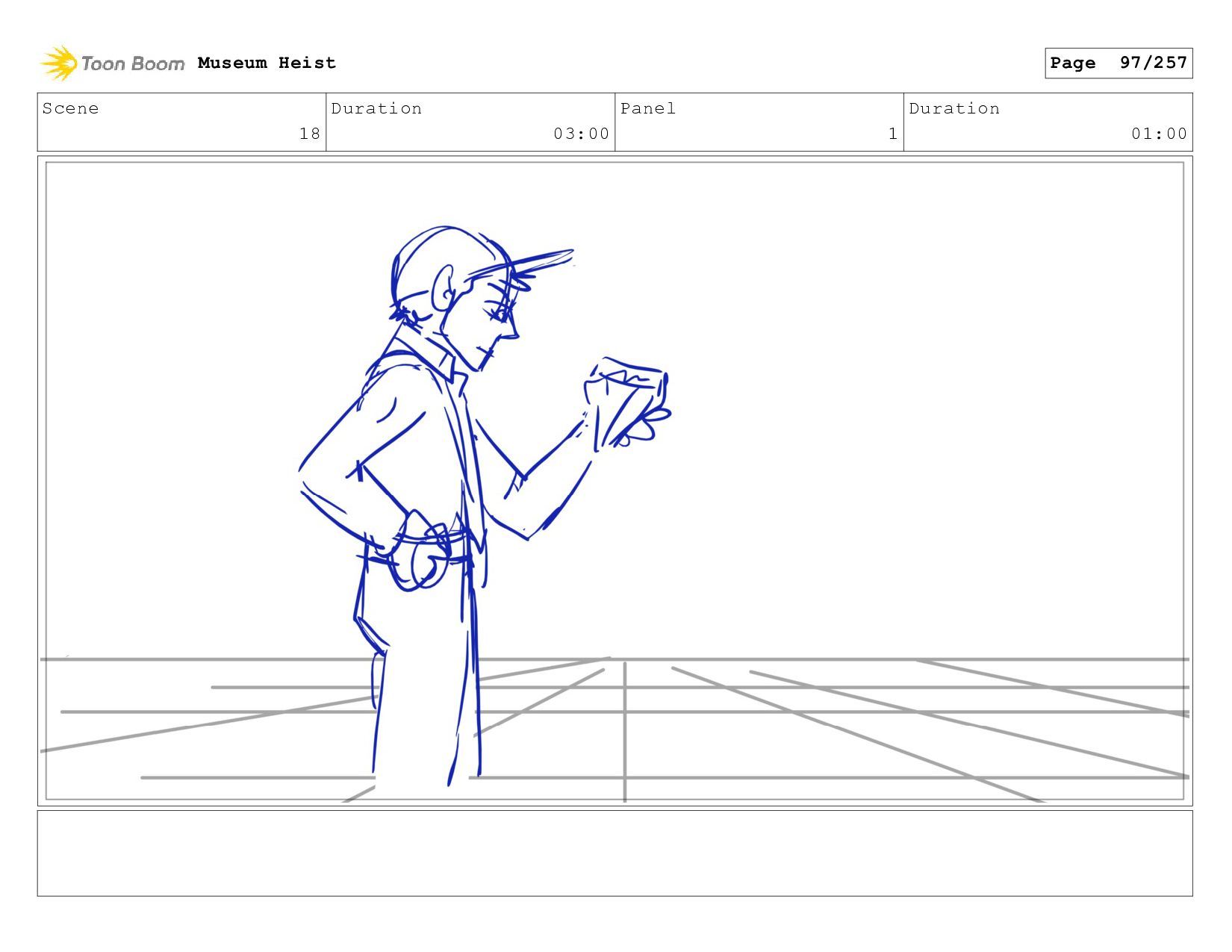Select the panel number '1'
Screen dimensions: 1232x952
point(893,134)
